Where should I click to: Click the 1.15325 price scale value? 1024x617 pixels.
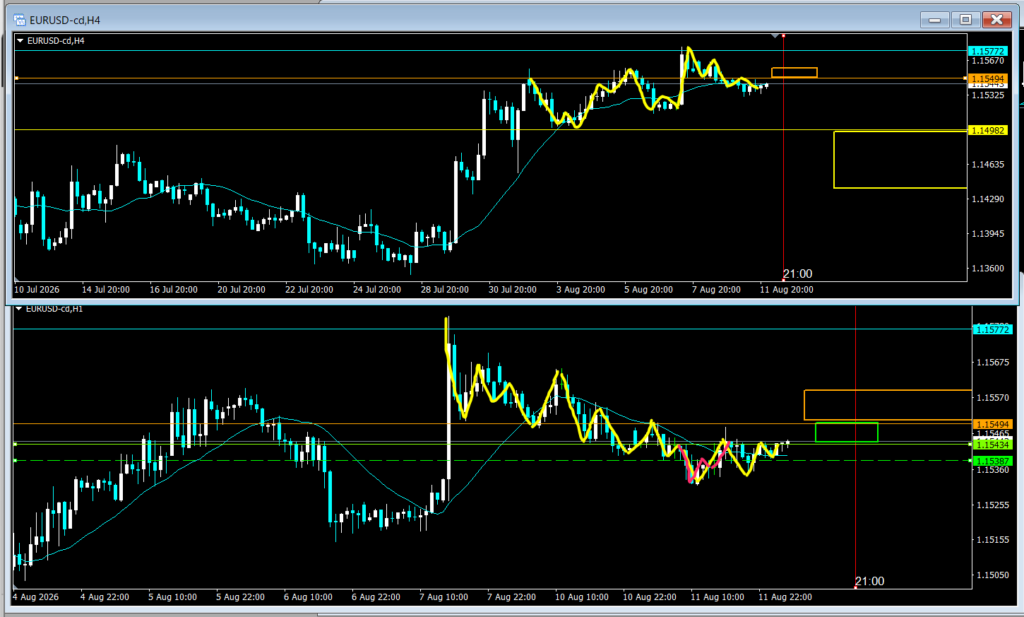[x=987, y=95]
